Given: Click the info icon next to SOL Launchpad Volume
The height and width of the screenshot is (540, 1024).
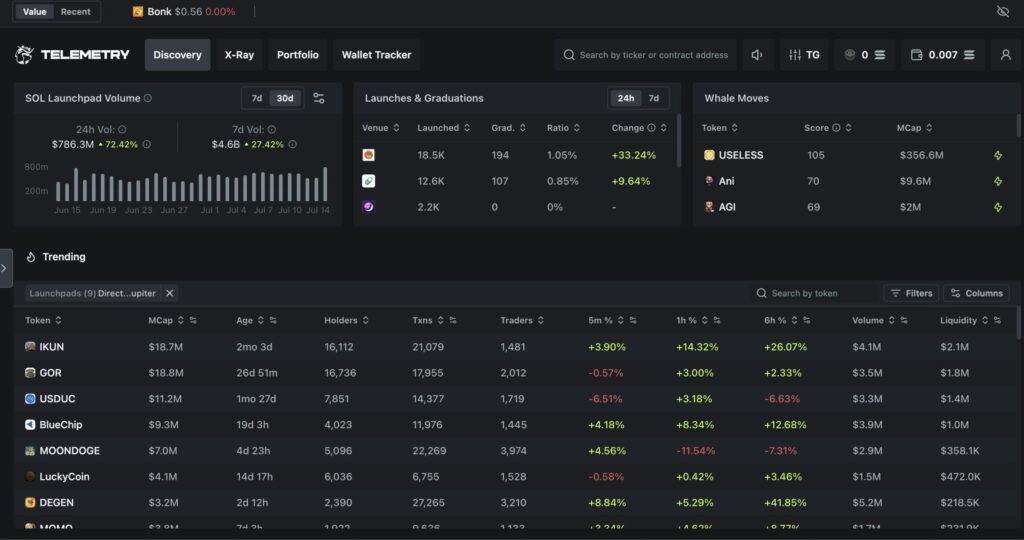Looking at the screenshot, I should (148, 98).
